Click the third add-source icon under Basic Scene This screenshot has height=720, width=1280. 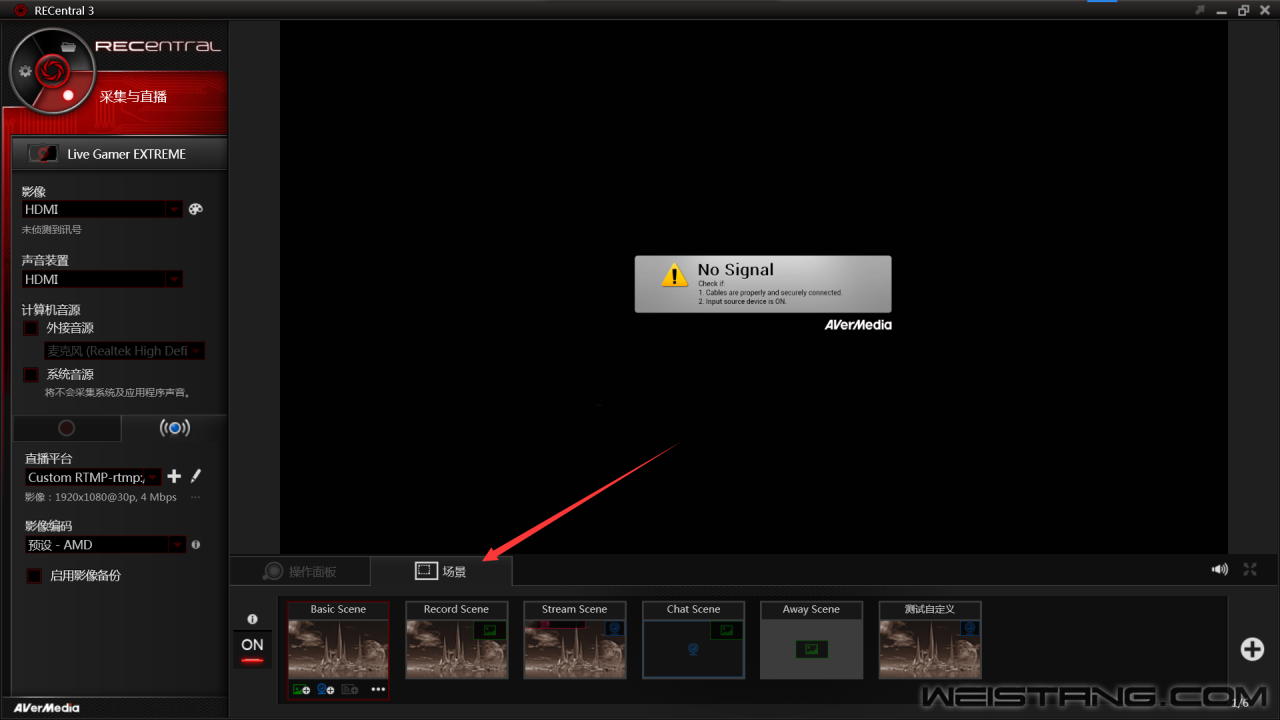point(350,689)
